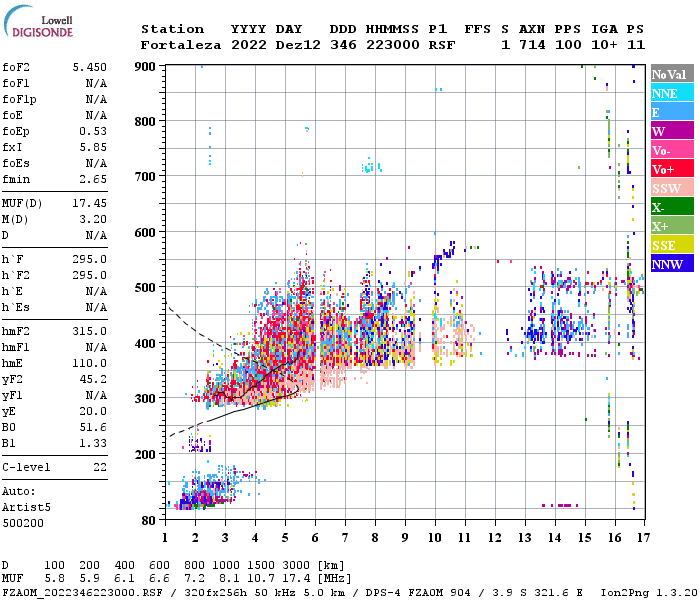
Task: Click the Ion2Png 1.3.20 version text
Action: [649, 592]
